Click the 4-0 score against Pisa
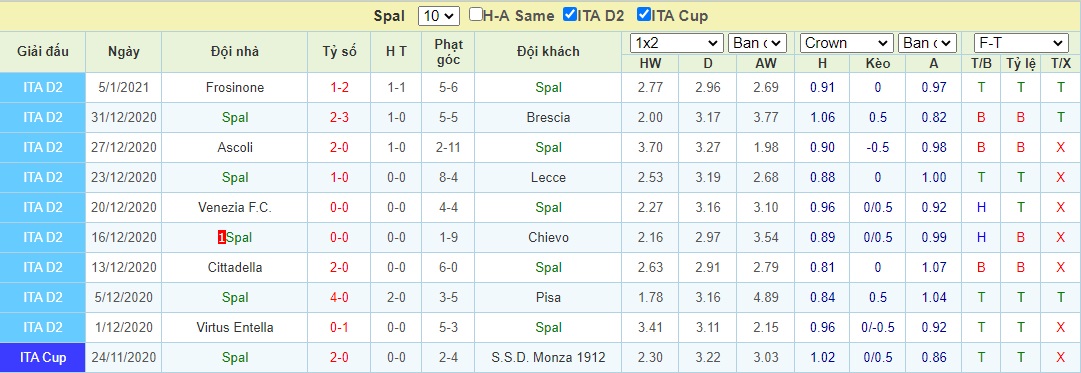 339,297
